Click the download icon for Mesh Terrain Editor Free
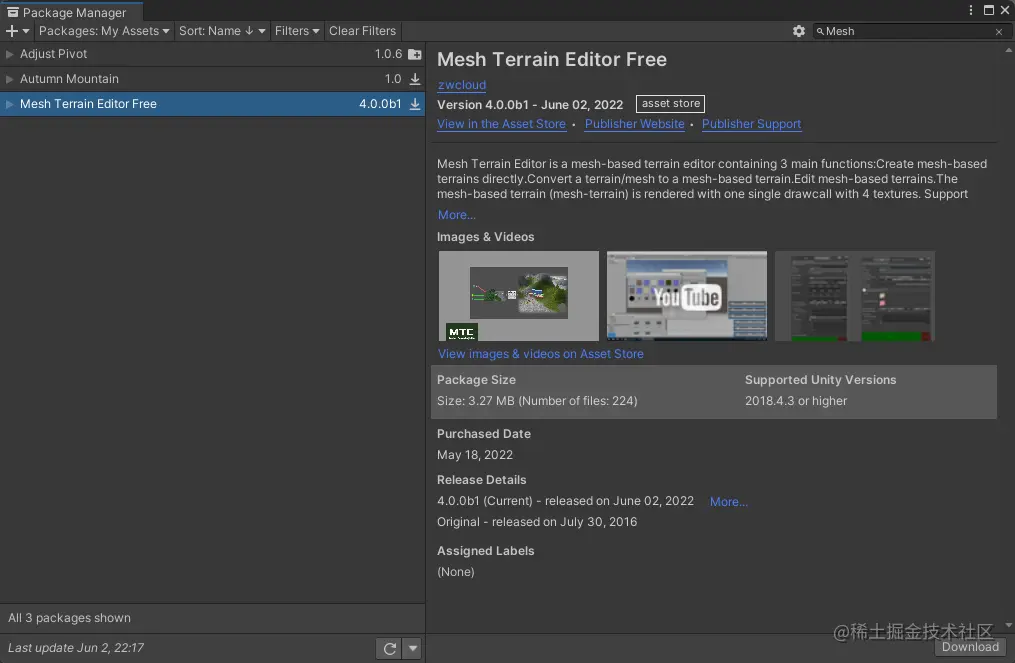Image resolution: width=1015 pixels, height=663 pixels. 415,104
